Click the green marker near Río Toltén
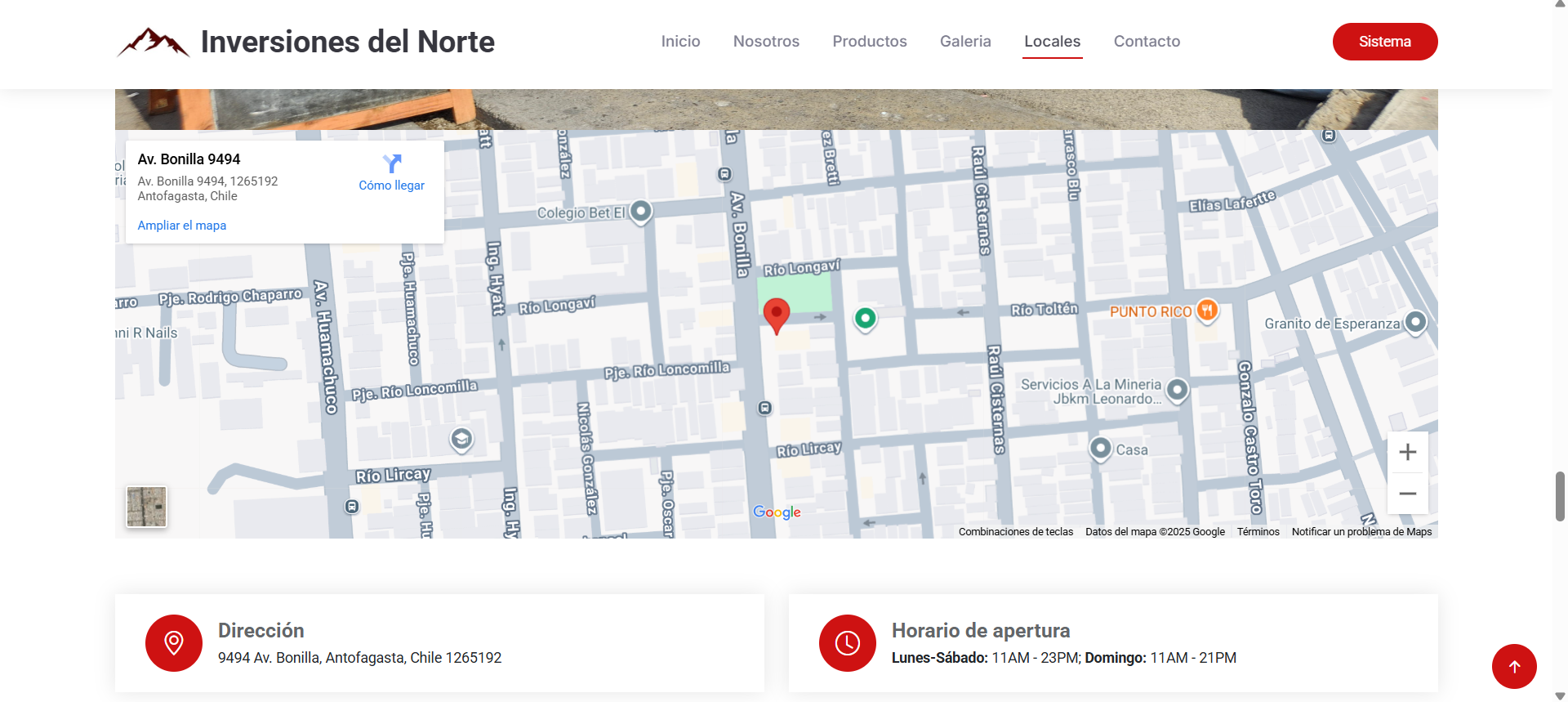1568x702 pixels. [865, 318]
